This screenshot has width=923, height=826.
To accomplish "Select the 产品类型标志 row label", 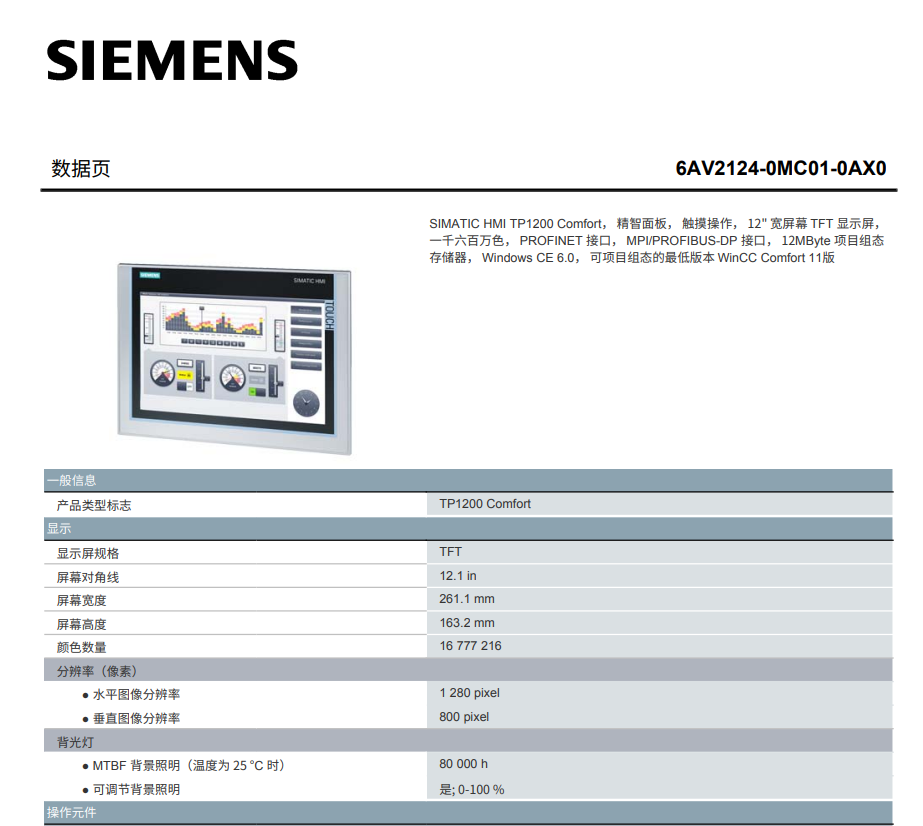I will (x=94, y=505).
